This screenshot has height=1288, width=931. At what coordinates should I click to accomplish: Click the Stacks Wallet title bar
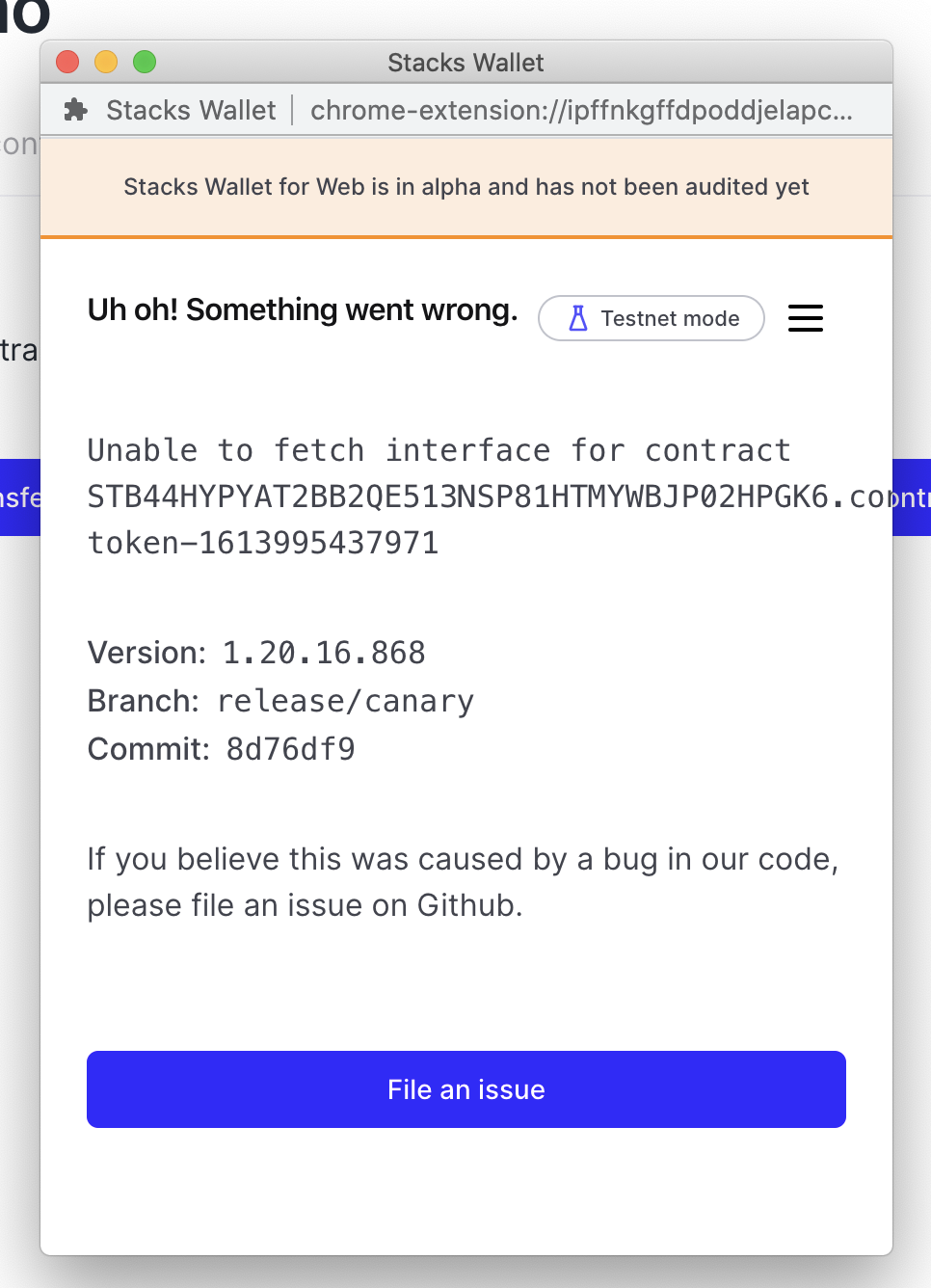[x=465, y=62]
